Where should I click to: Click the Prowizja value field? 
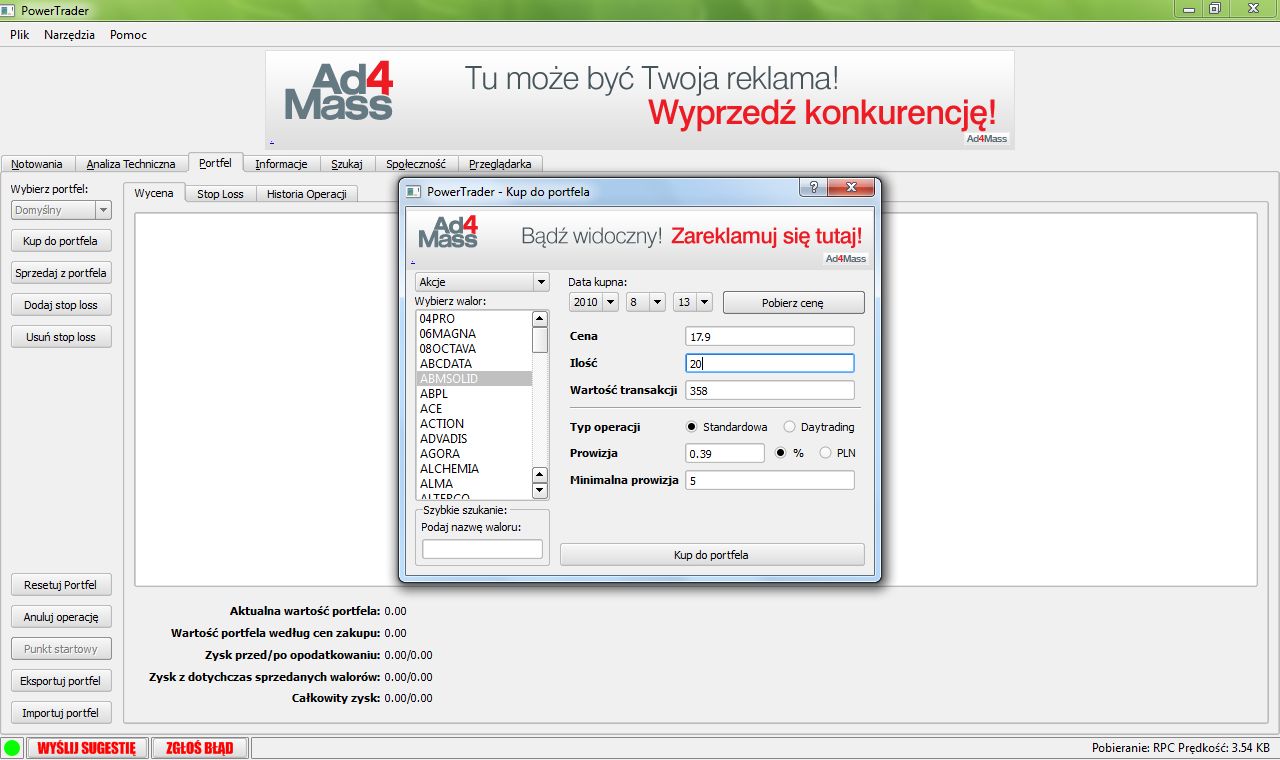[725, 453]
